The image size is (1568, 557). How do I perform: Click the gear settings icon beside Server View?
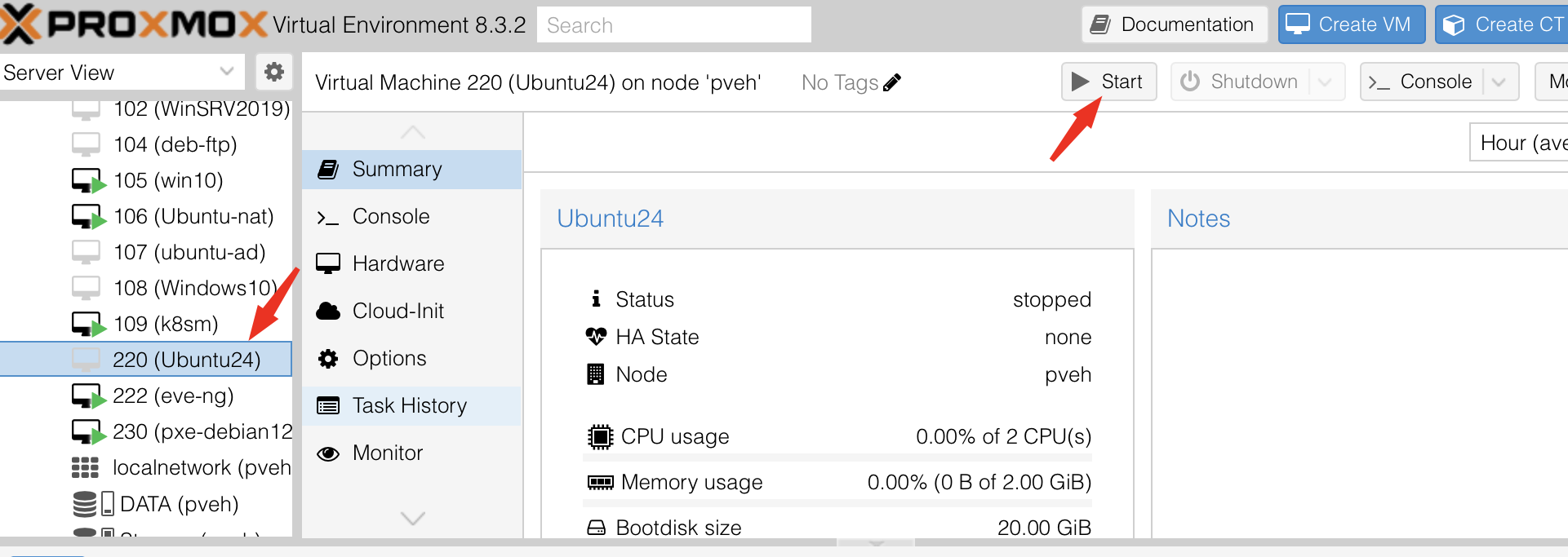click(274, 72)
